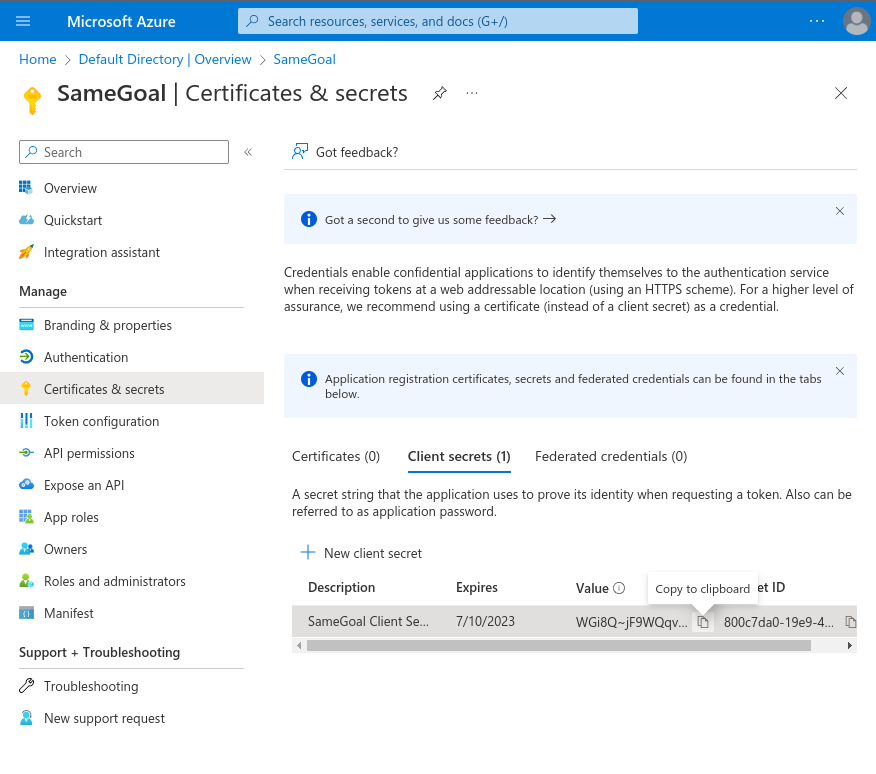Image resolution: width=876 pixels, height=774 pixels.
Task: Dismiss the feedback request banner
Action: coord(840,211)
